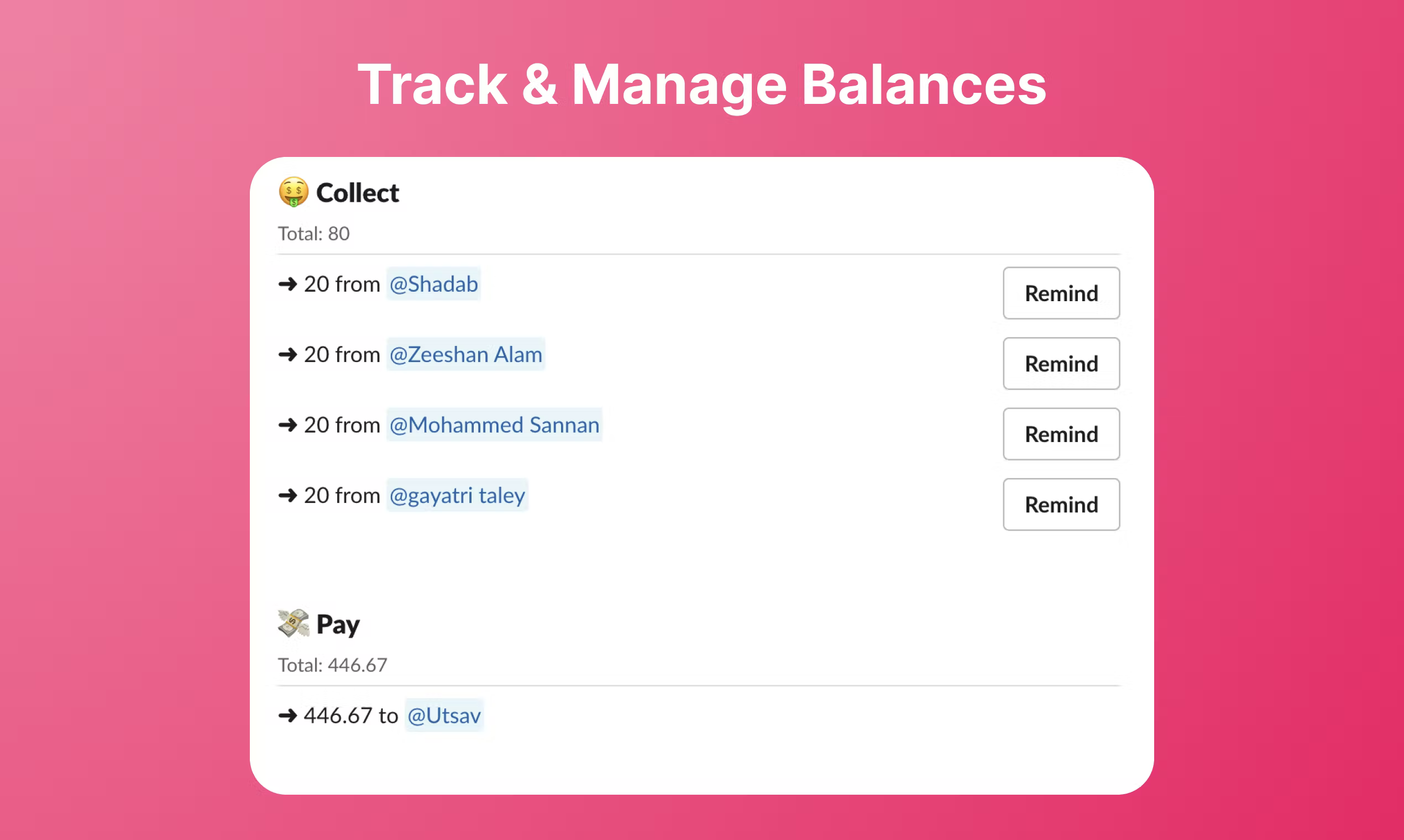Image resolution: width=1404 pixels, height=840 pixels.
Task: Remind @Shadab about the 20 owed
Action: click(1061, 293)
